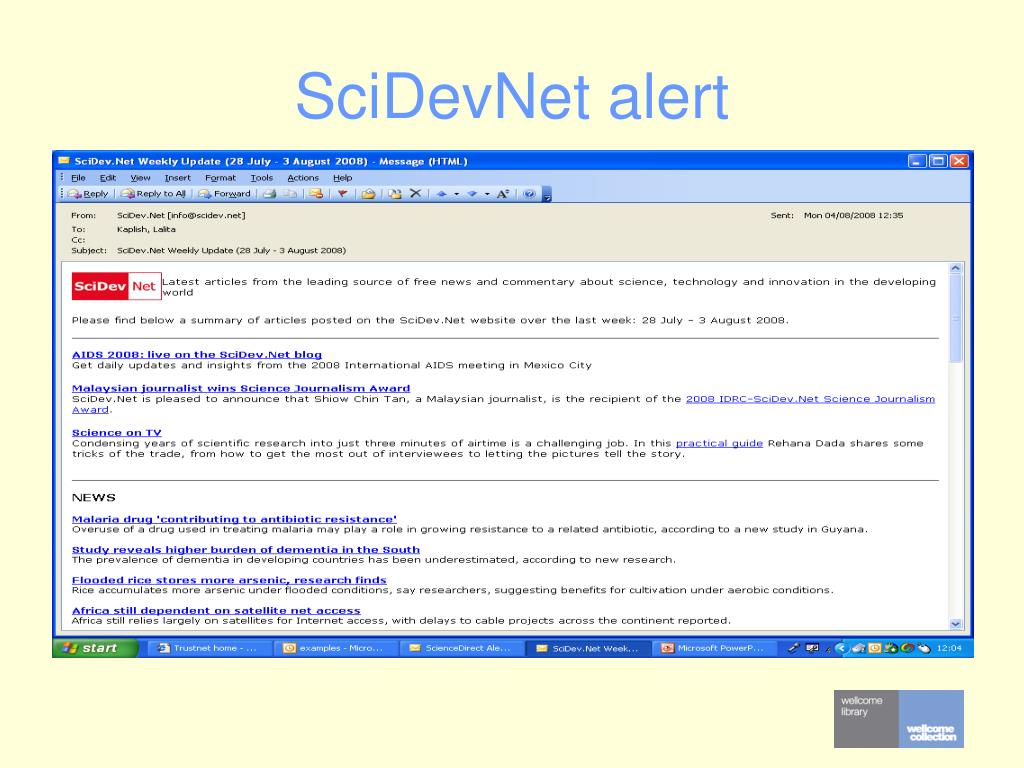Go to Previous Item with up arrow

tap(442, 194)
